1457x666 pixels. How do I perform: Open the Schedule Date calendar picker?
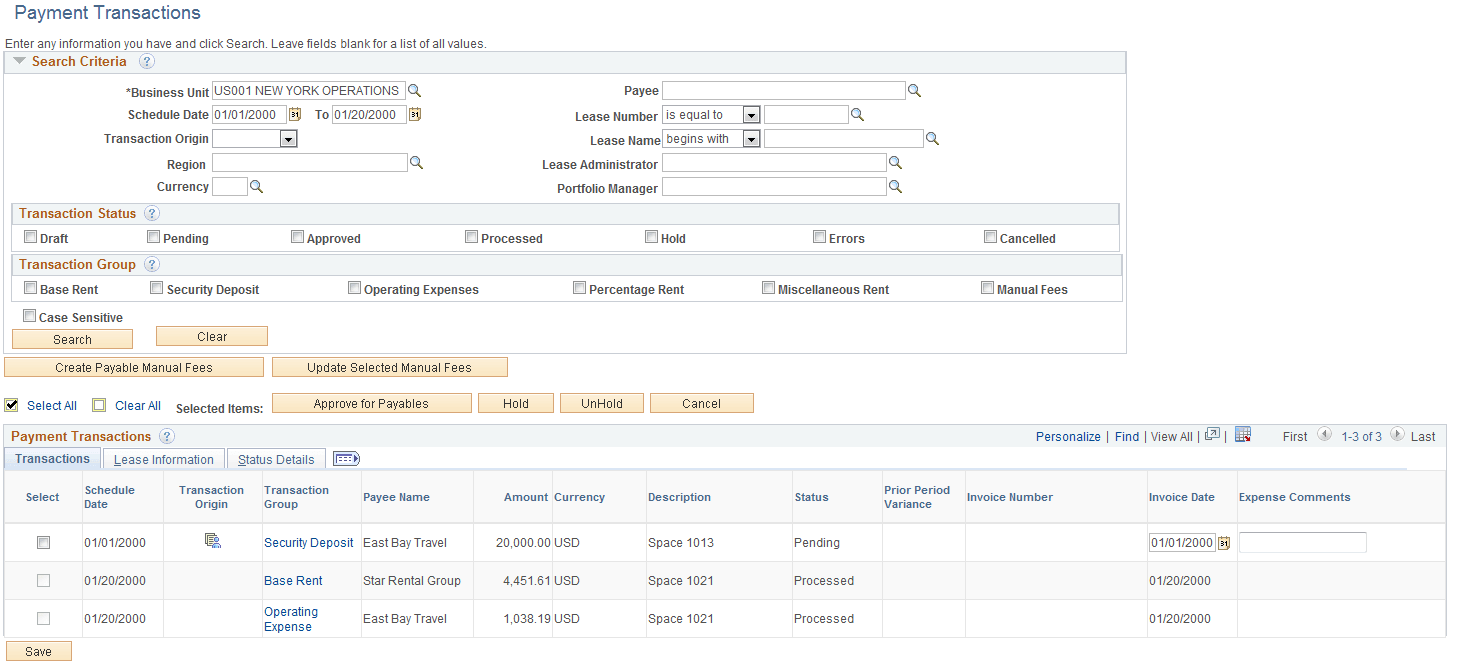point(294,114)
